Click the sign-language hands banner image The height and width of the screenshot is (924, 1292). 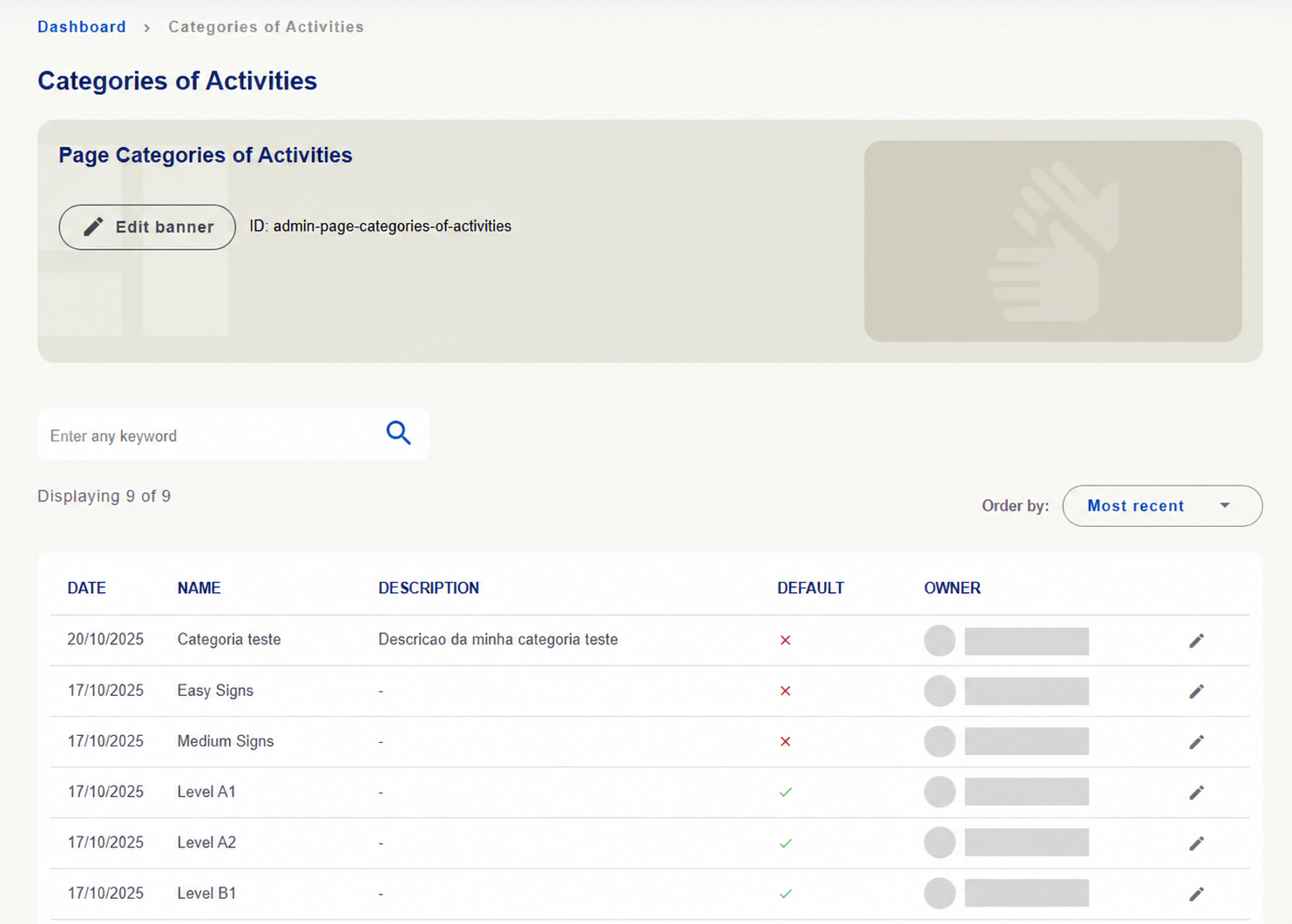pyautogui.click(x=1052, y=241)
